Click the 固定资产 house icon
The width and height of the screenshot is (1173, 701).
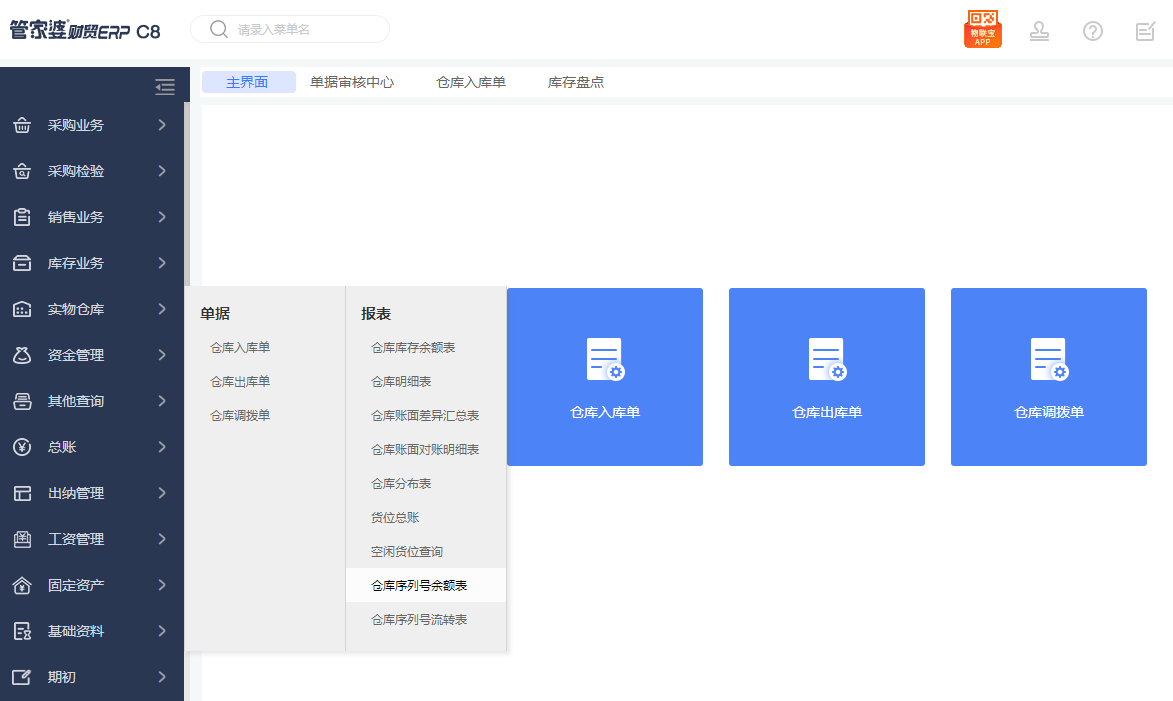[x=22, y=585]
